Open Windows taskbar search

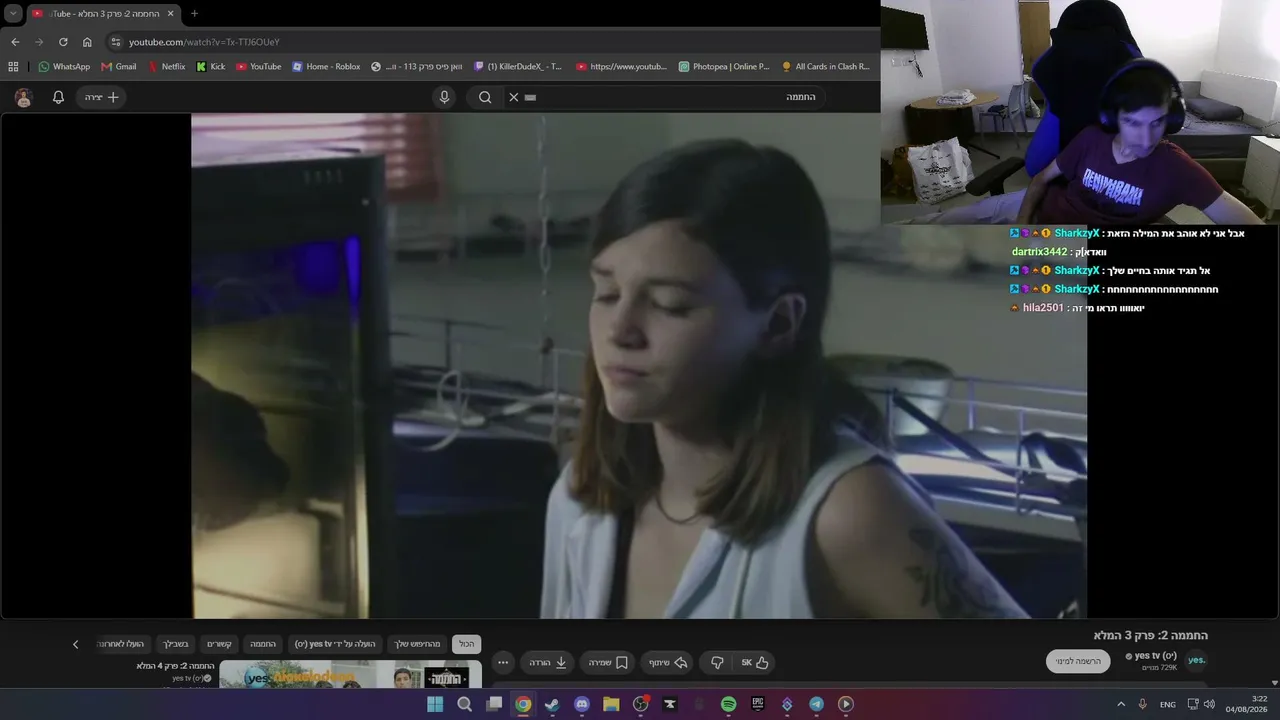coord(464,704)
